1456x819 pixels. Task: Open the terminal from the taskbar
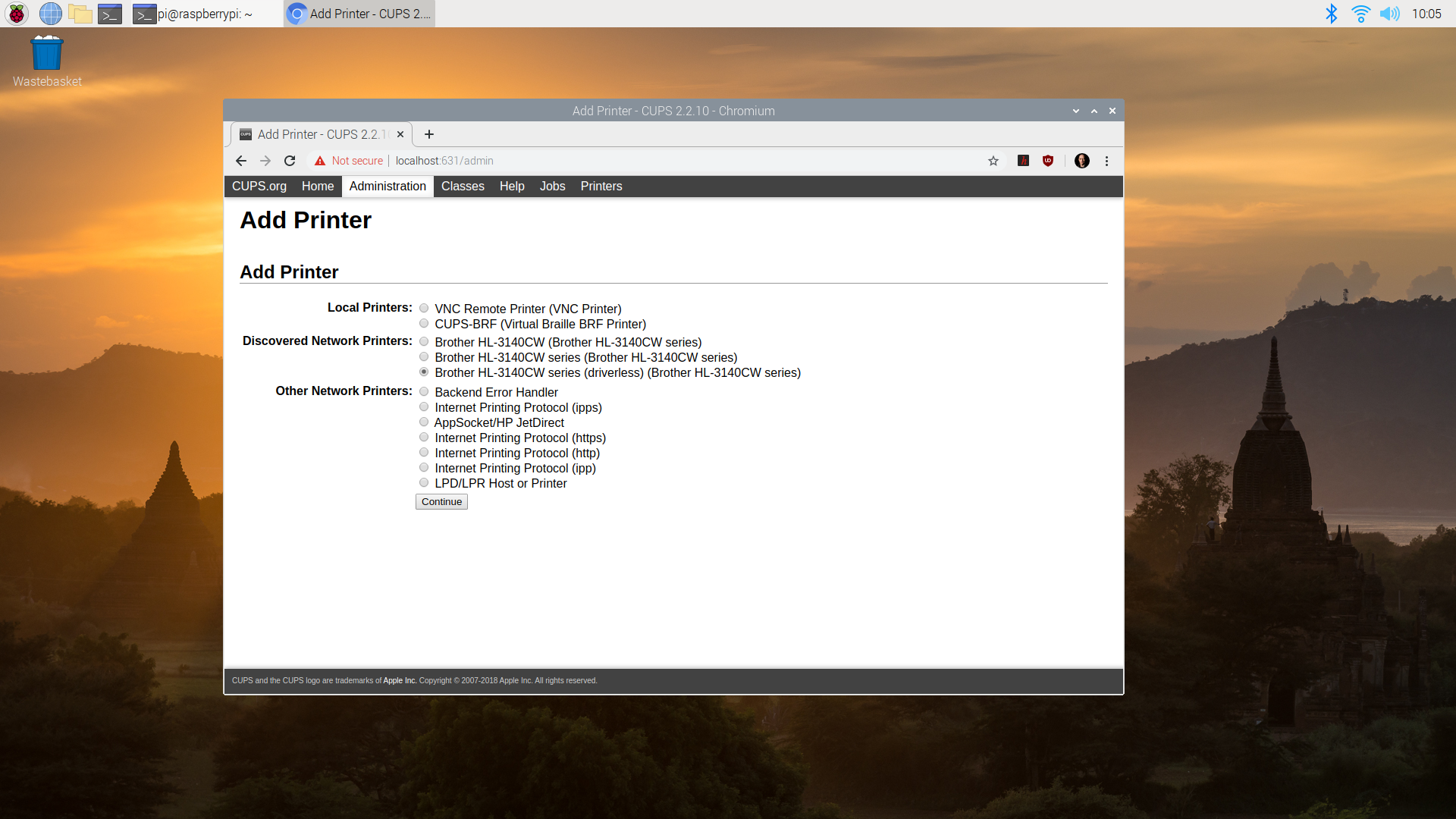coord(110,14)
